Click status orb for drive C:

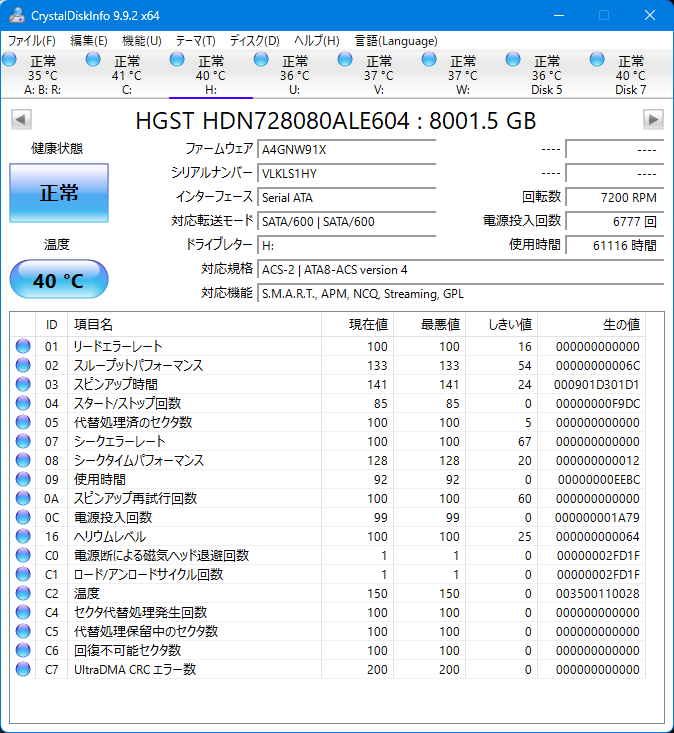pyautogui.click(x=93, y=60)
